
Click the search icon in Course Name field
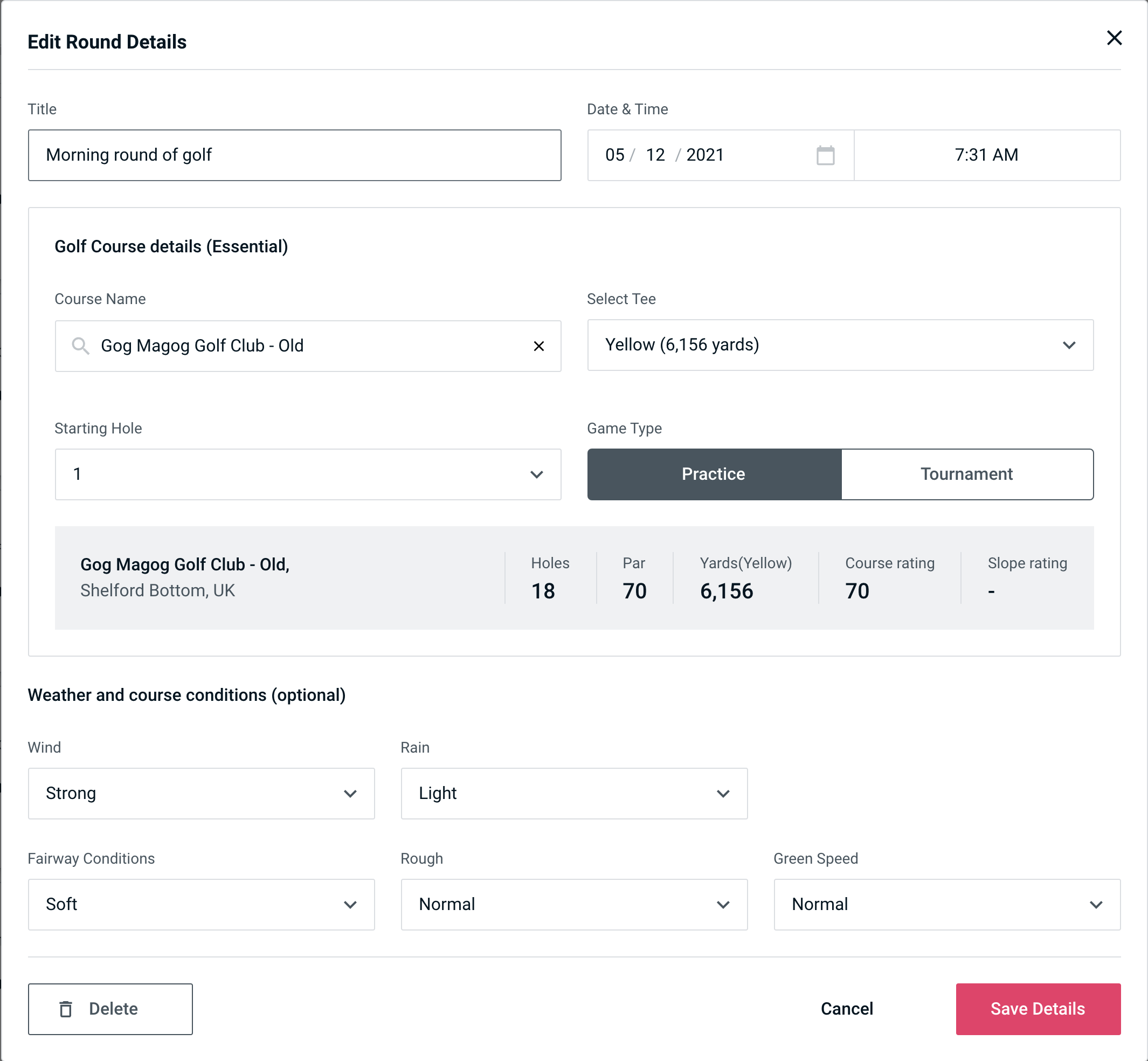(x=80, y=344)
